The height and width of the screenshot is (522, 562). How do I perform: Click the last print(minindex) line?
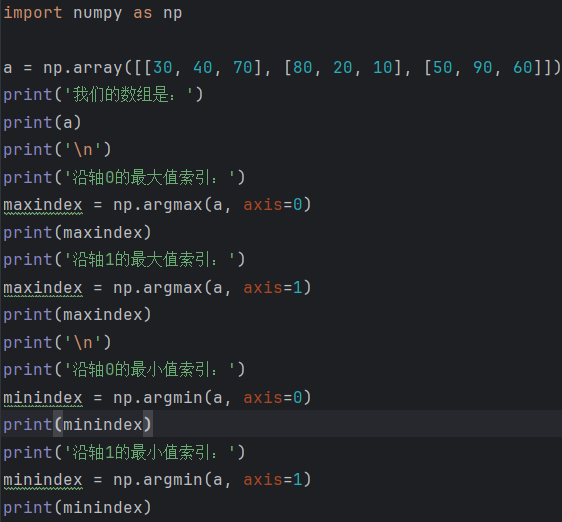click(77, 507)
